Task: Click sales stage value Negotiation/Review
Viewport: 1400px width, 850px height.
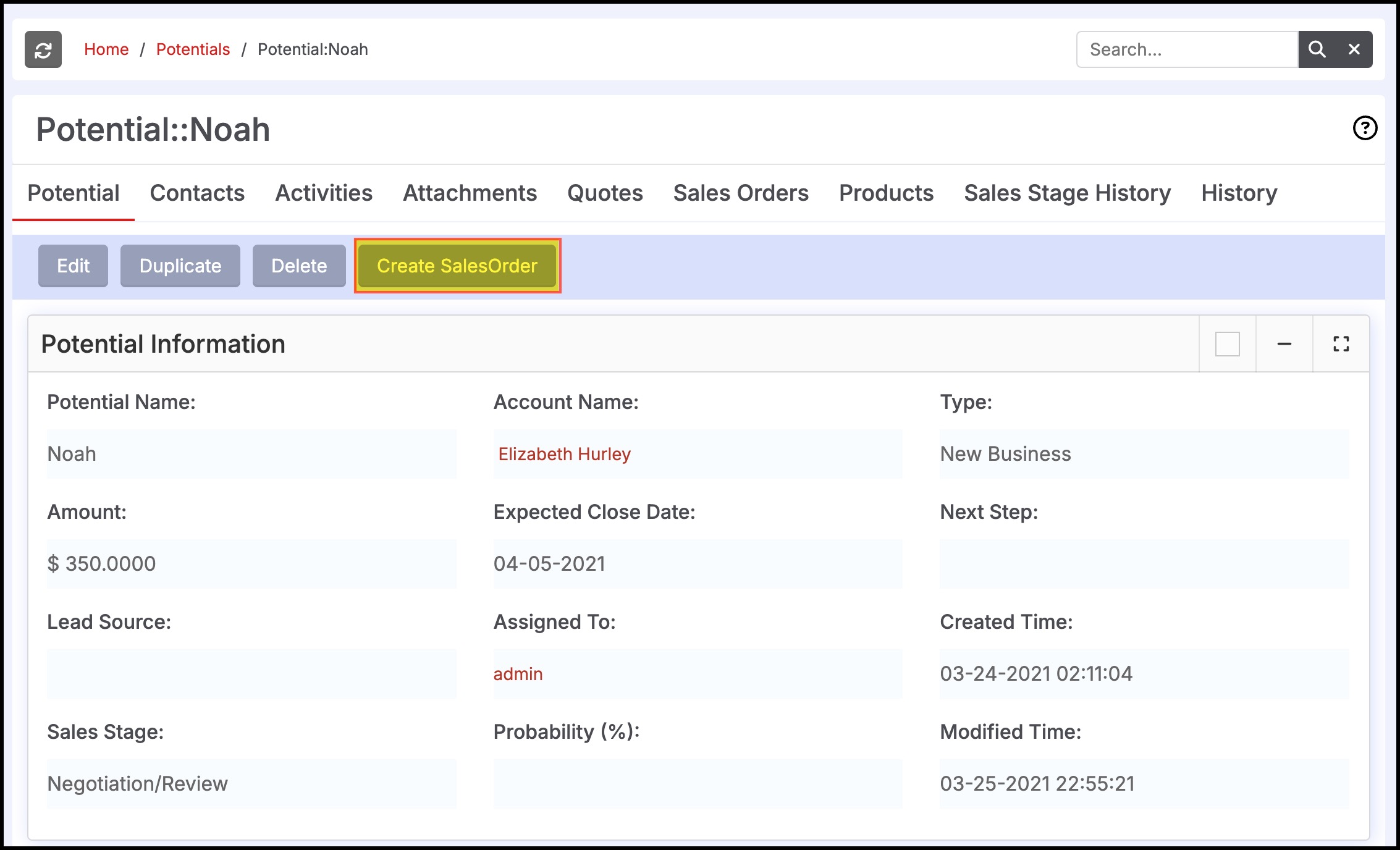Action: (138, 784)
